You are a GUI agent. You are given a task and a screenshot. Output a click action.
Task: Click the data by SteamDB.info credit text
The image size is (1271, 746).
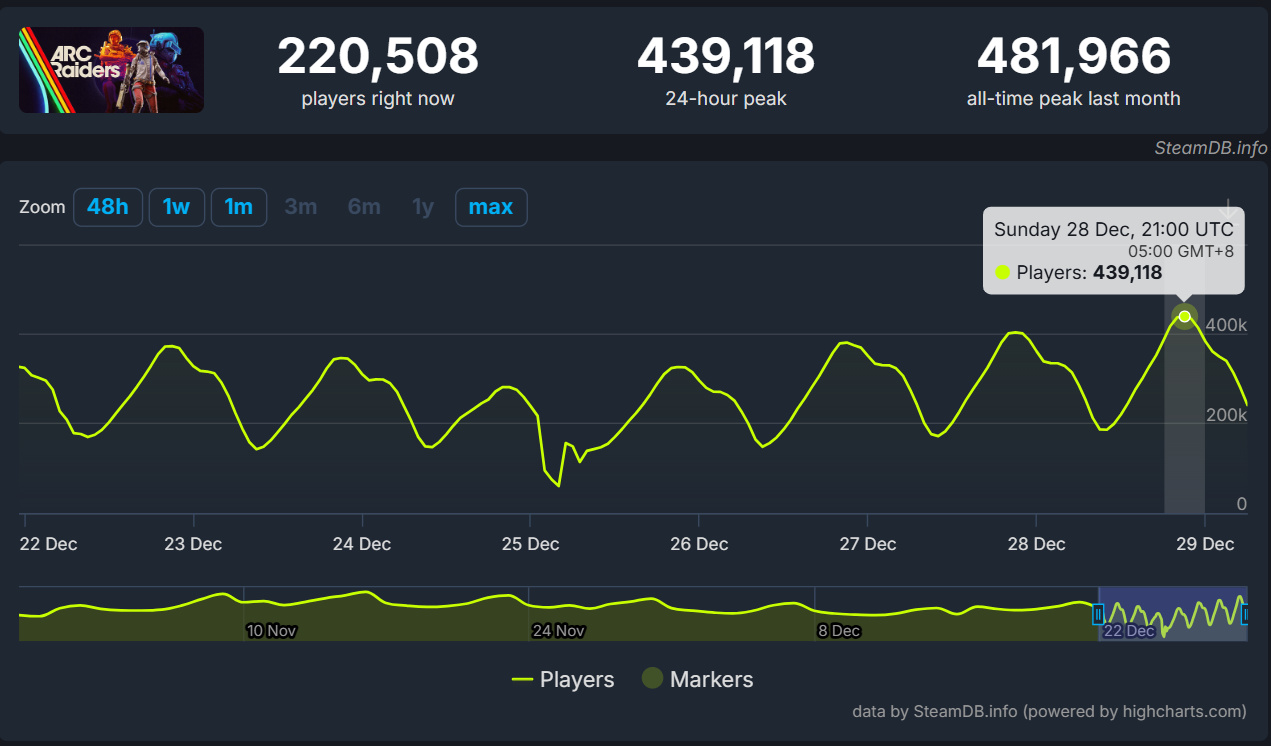[1049, 712]
